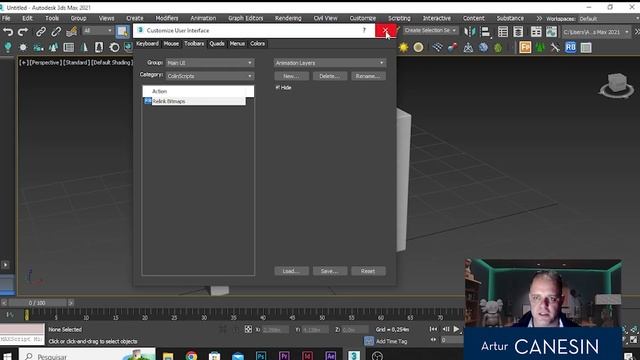Activate the Select Object tool
Viewport: 640px width, 360px height.
[122, 31]
